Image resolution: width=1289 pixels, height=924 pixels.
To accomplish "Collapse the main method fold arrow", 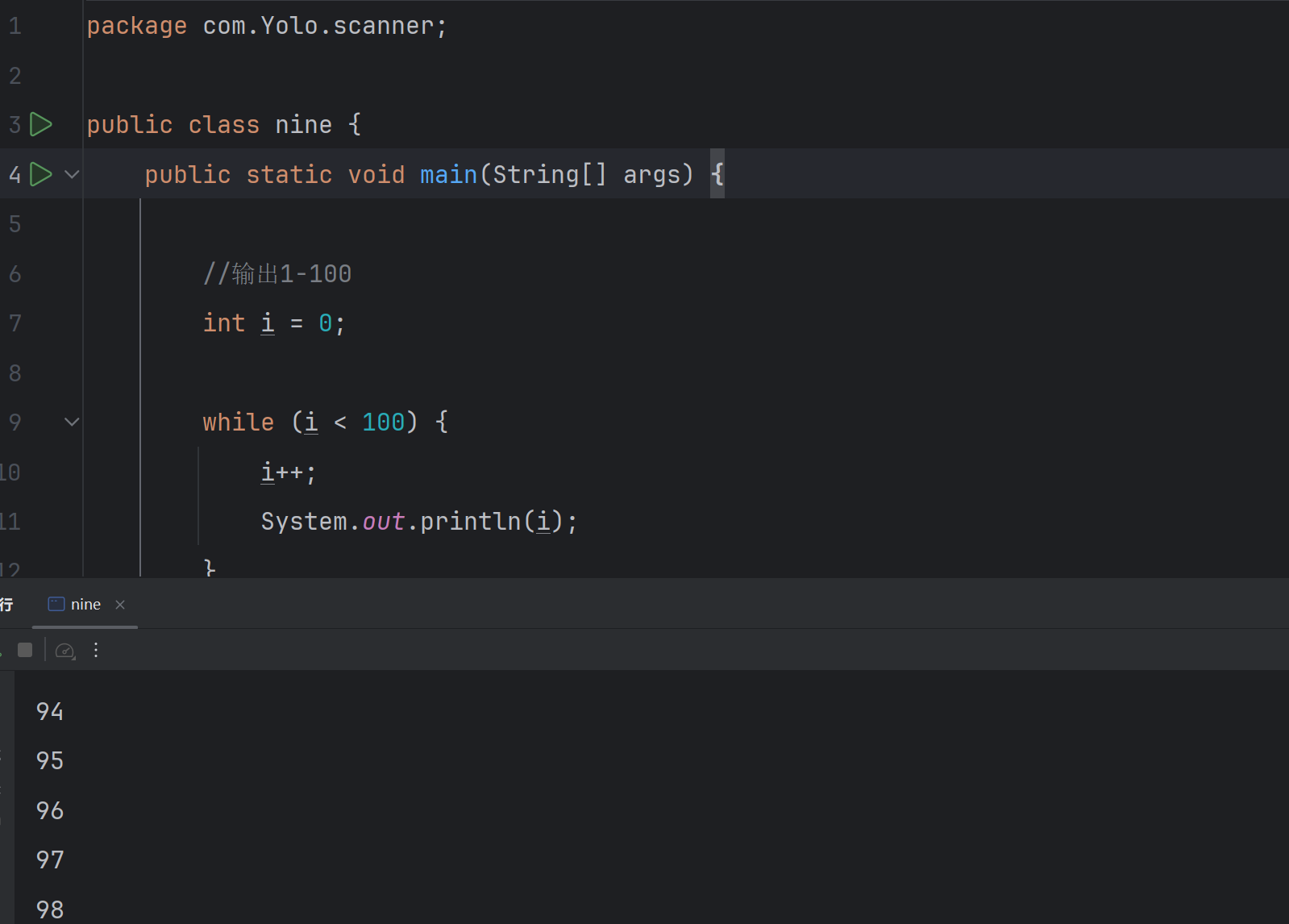I will [72, 174].
